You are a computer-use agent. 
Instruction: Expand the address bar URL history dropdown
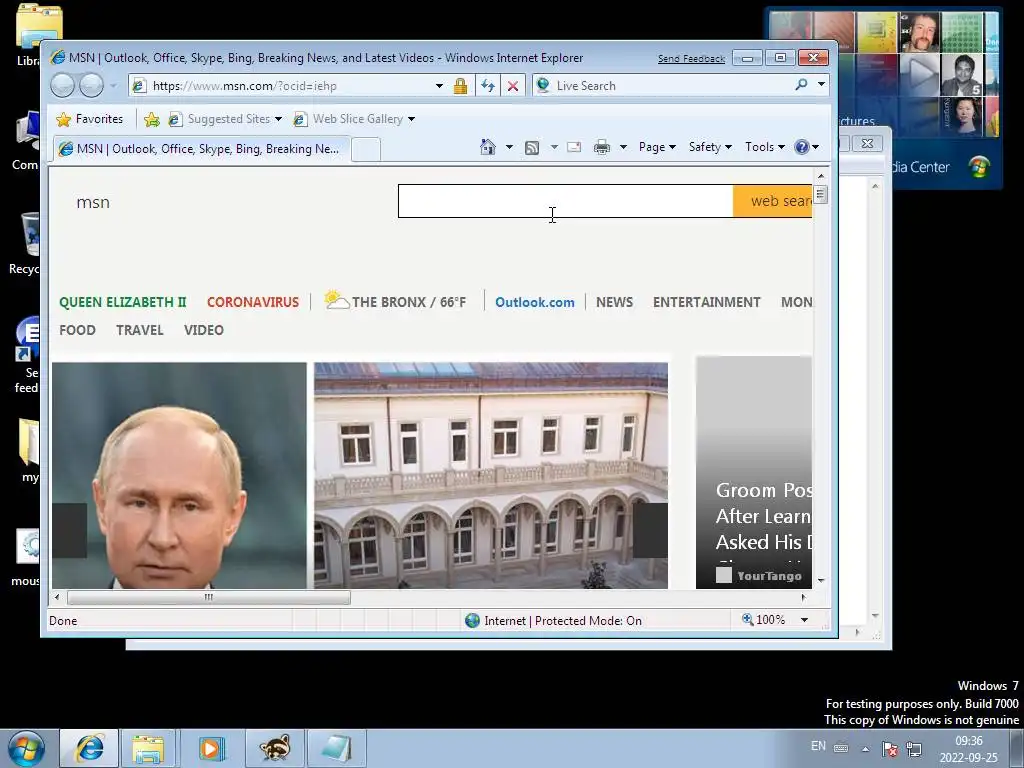click(439, 86)
